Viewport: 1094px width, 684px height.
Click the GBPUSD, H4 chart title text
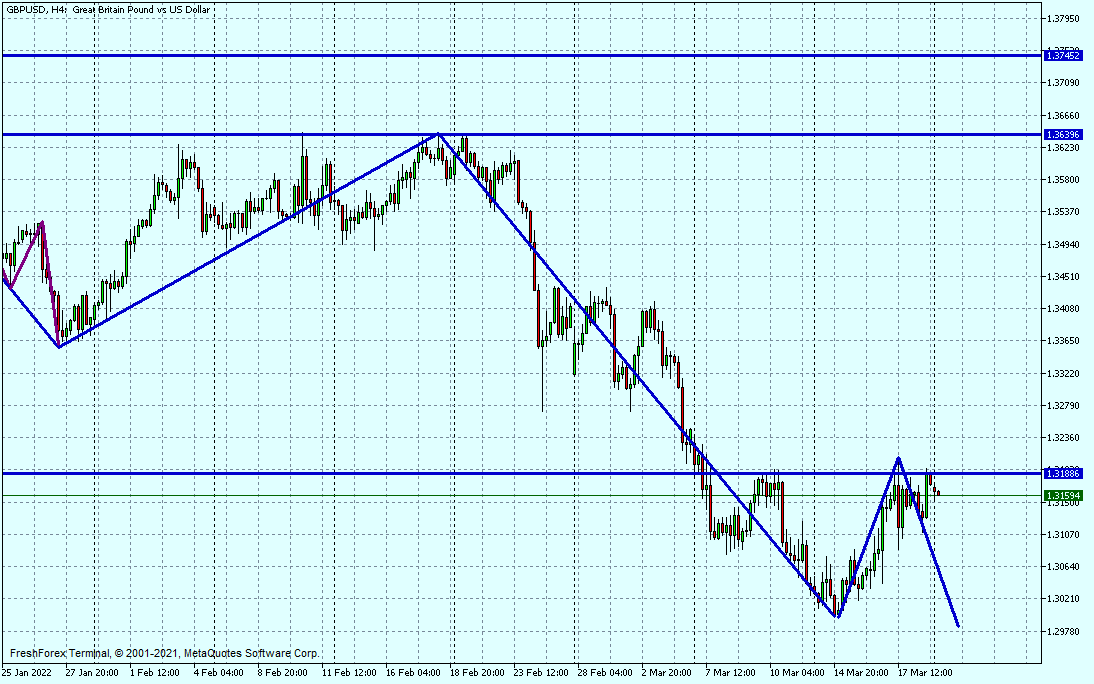click(108, 10)
